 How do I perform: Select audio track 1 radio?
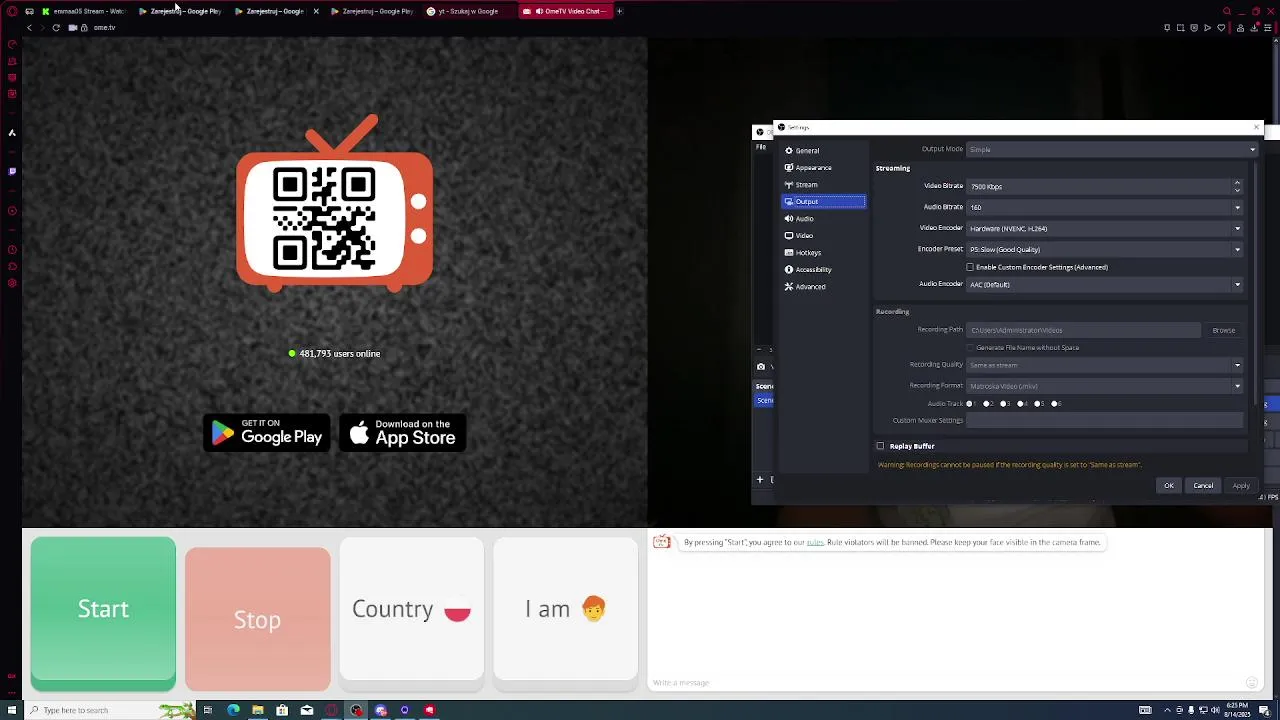(x=970, y=404)
